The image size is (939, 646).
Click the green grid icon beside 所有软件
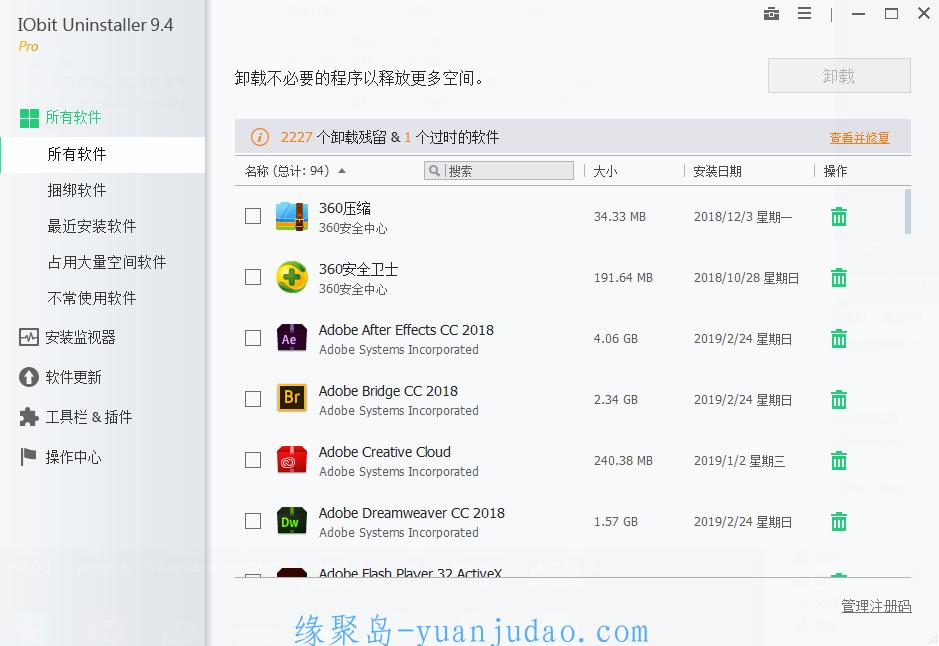(29, 118)
